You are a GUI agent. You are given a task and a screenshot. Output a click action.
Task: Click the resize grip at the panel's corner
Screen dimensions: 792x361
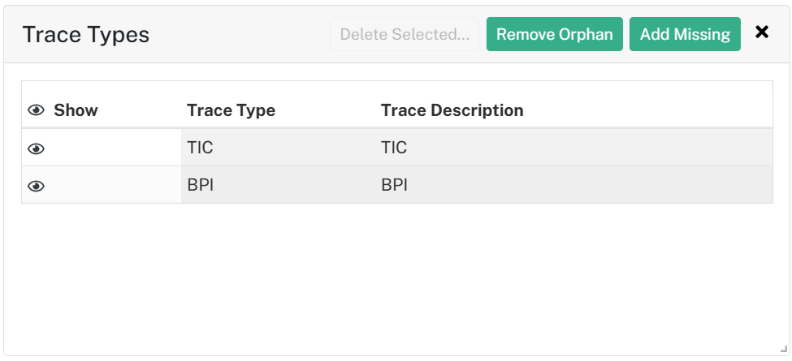coord(783,348)
